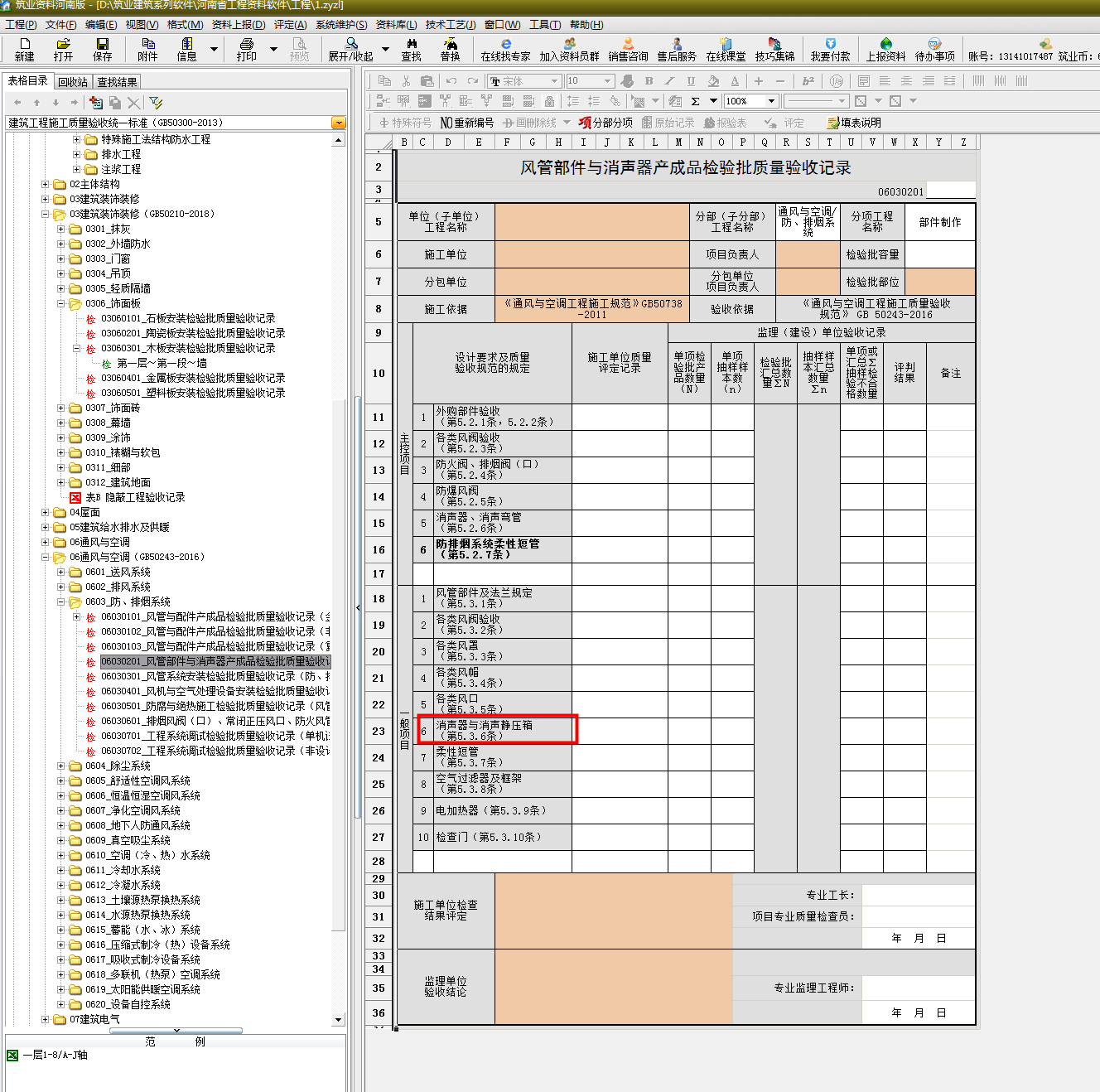The width and height of the screenshot is (1100, 1092).
Task: Open 技巧集锦 tips collection icon
Action: click(x=774, y=49)
